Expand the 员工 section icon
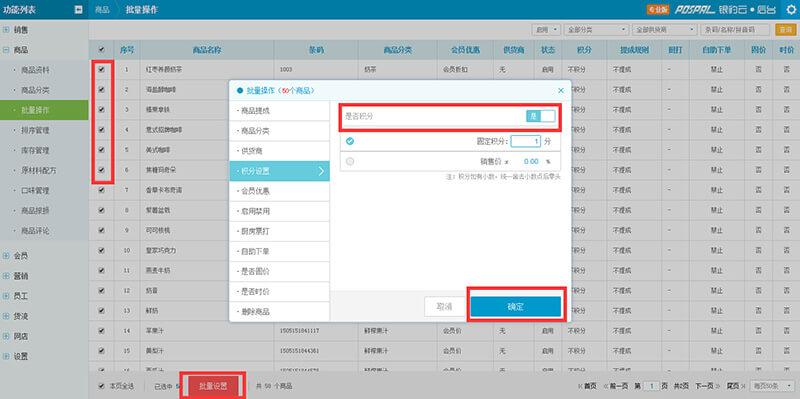This screenshot has width=800, height=399. pos(6,296)
